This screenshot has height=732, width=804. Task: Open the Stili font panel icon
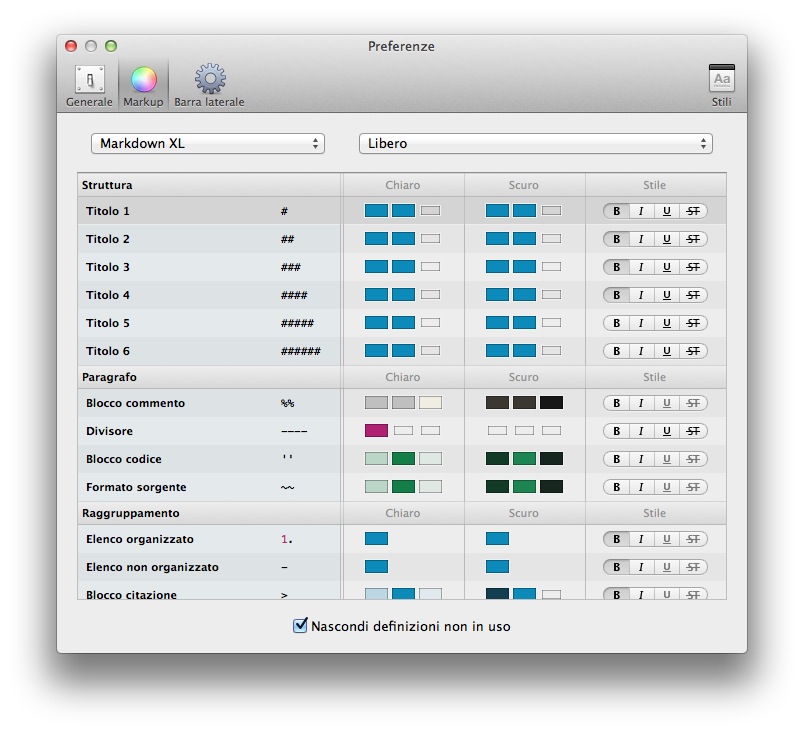click(x=721, y=86)
